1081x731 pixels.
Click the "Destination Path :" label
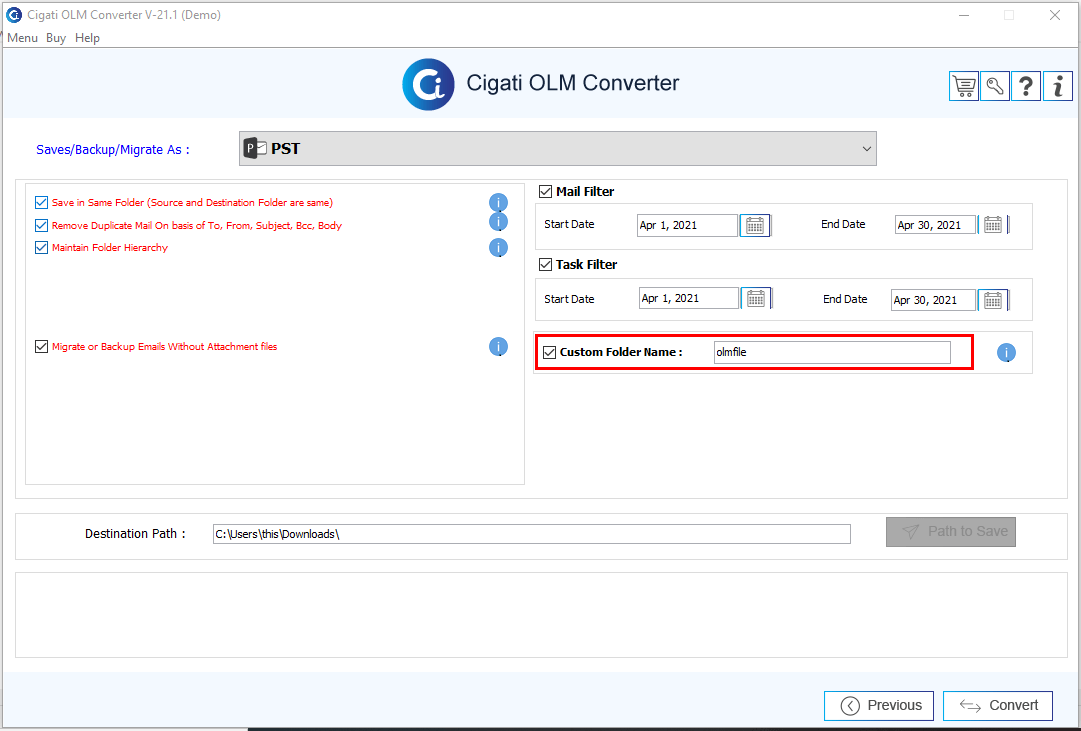coord(135,534)
